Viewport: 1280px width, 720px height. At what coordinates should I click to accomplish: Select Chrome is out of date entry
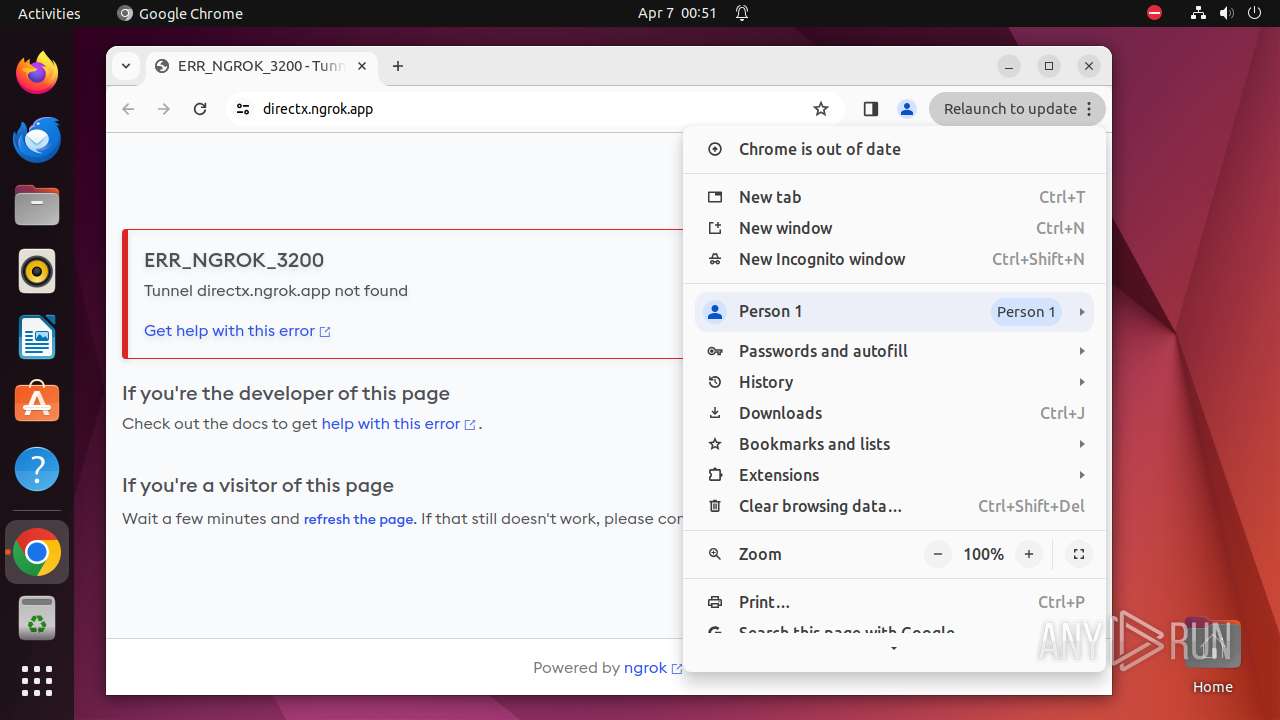tap(894, 149)
